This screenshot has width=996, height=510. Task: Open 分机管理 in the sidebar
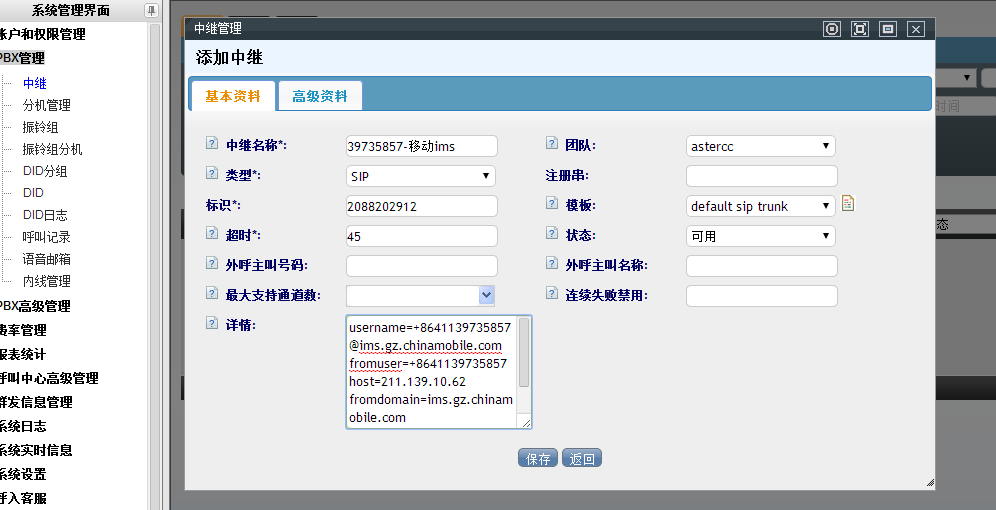46,105
